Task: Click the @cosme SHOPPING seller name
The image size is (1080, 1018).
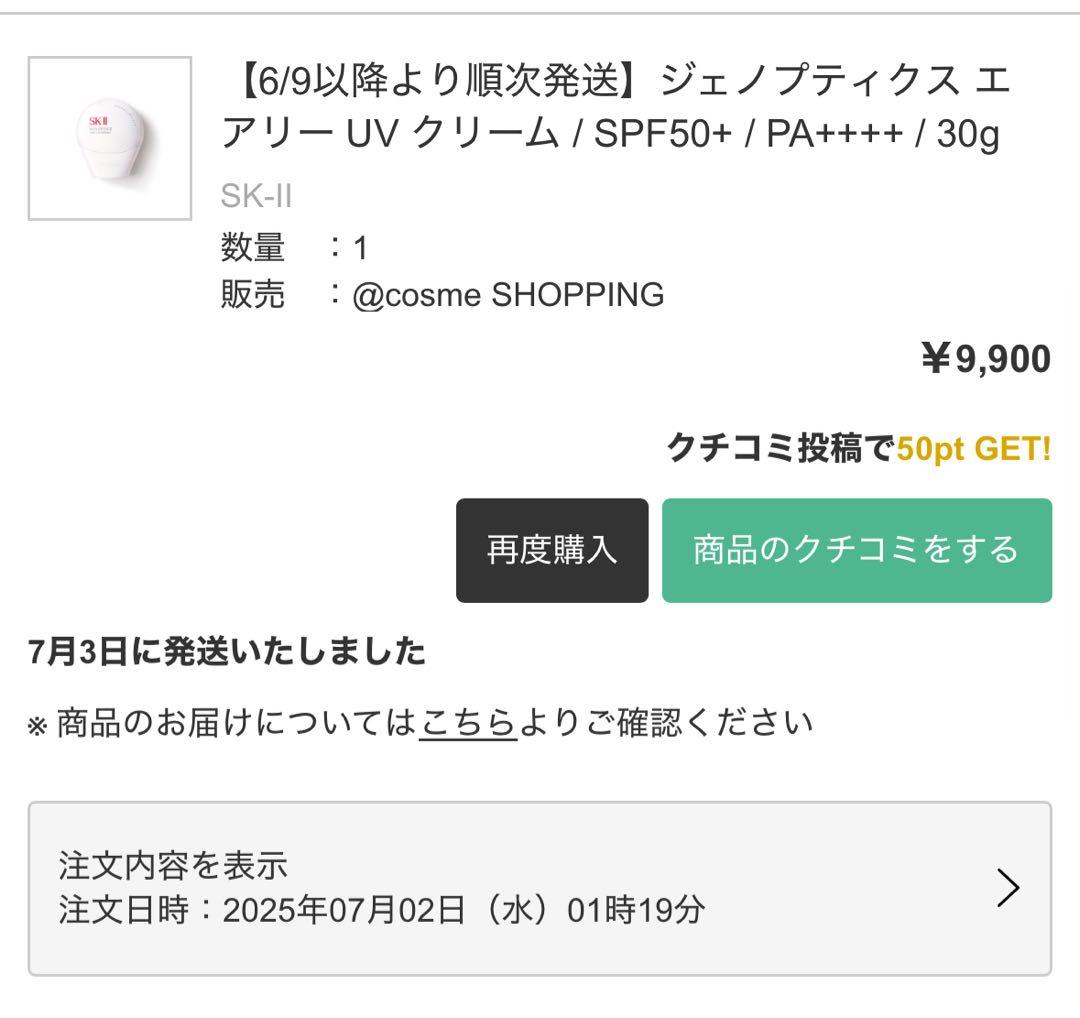Action: [x=508, y=295]
